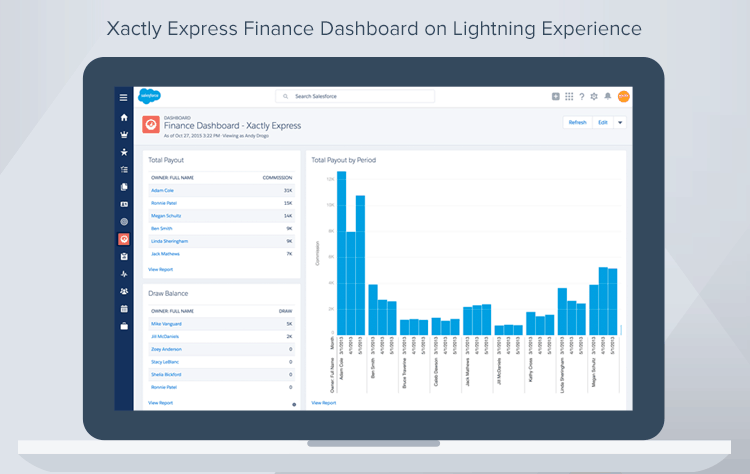Open the App Launcher grid icon

(569, 97)
